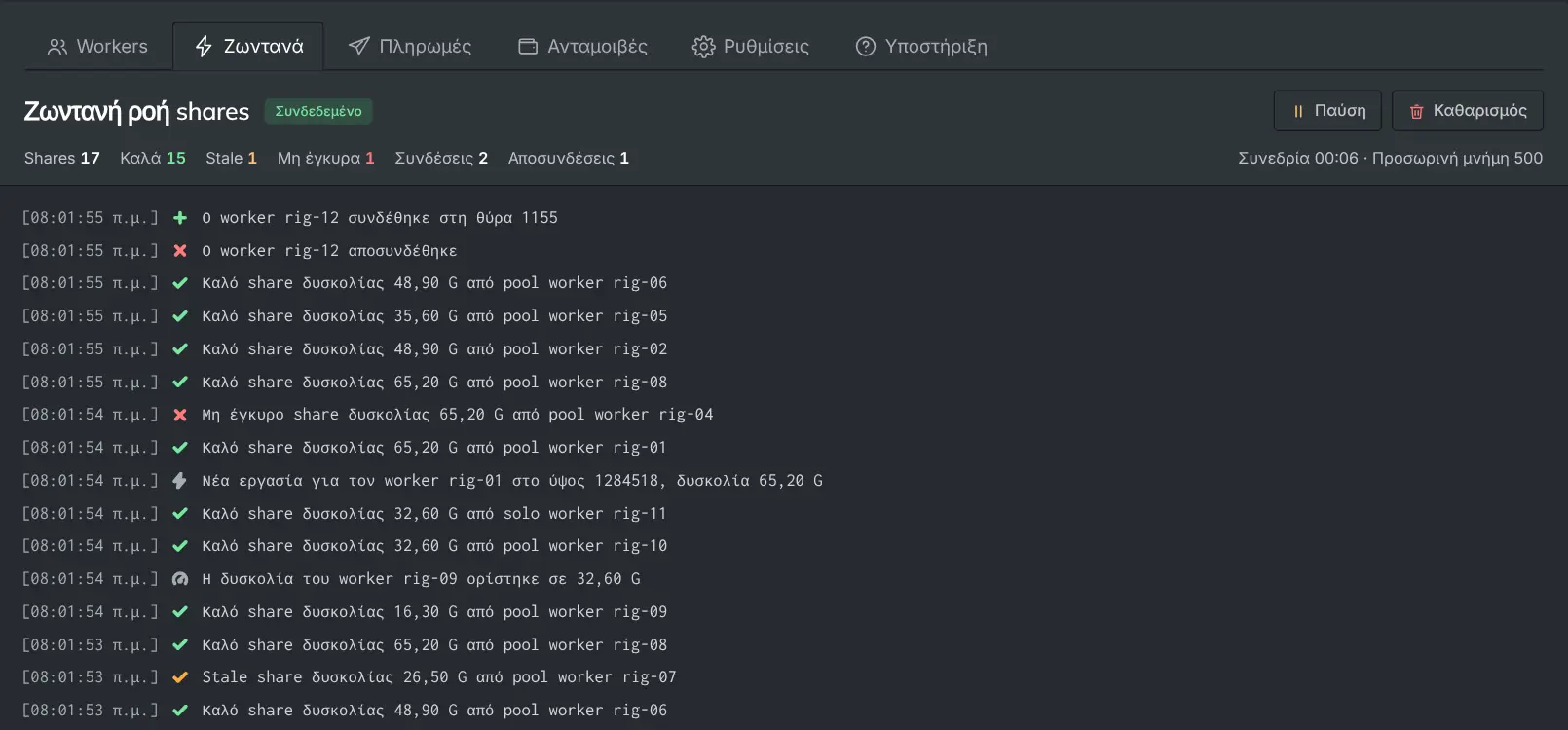Select the solo worker rig-11 share line
1568x730 pixels.
click(434, 514)
